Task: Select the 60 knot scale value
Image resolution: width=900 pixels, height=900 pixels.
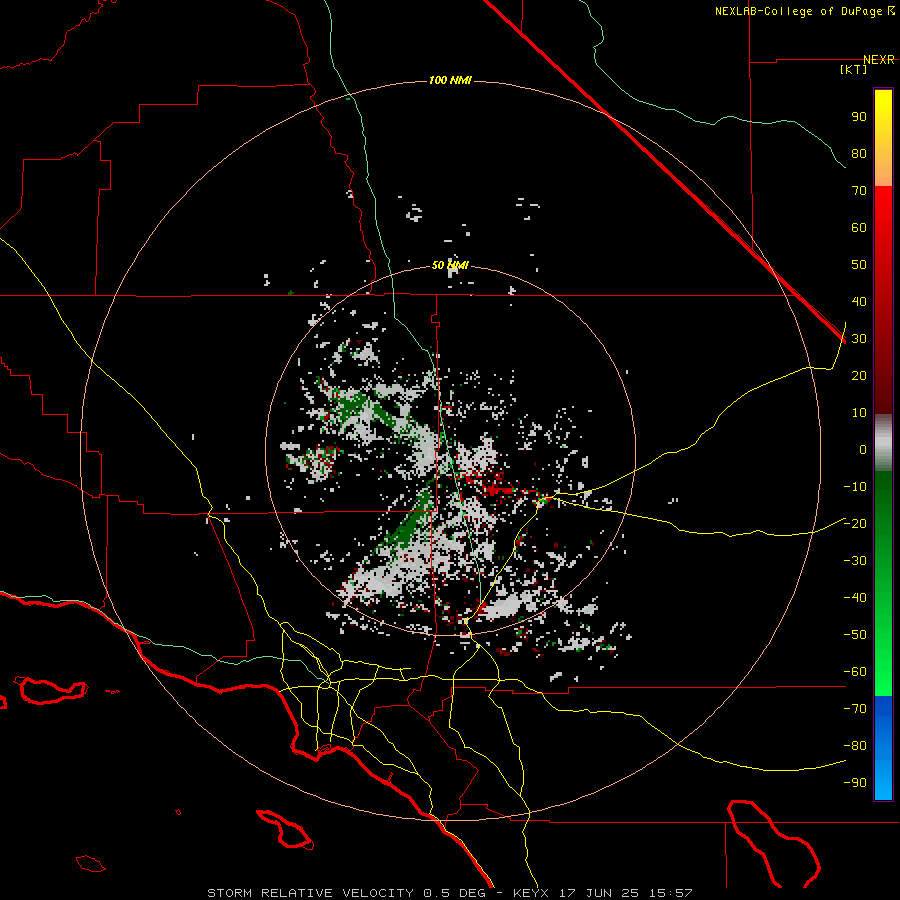Action: [x=859, y=227]
